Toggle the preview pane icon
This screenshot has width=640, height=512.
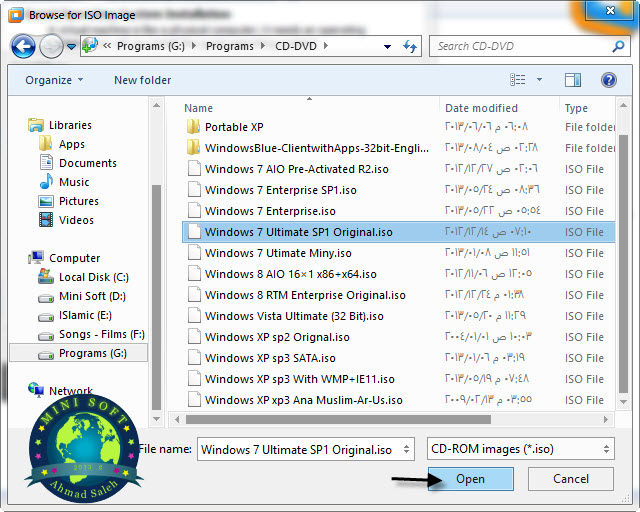(573, 80)
